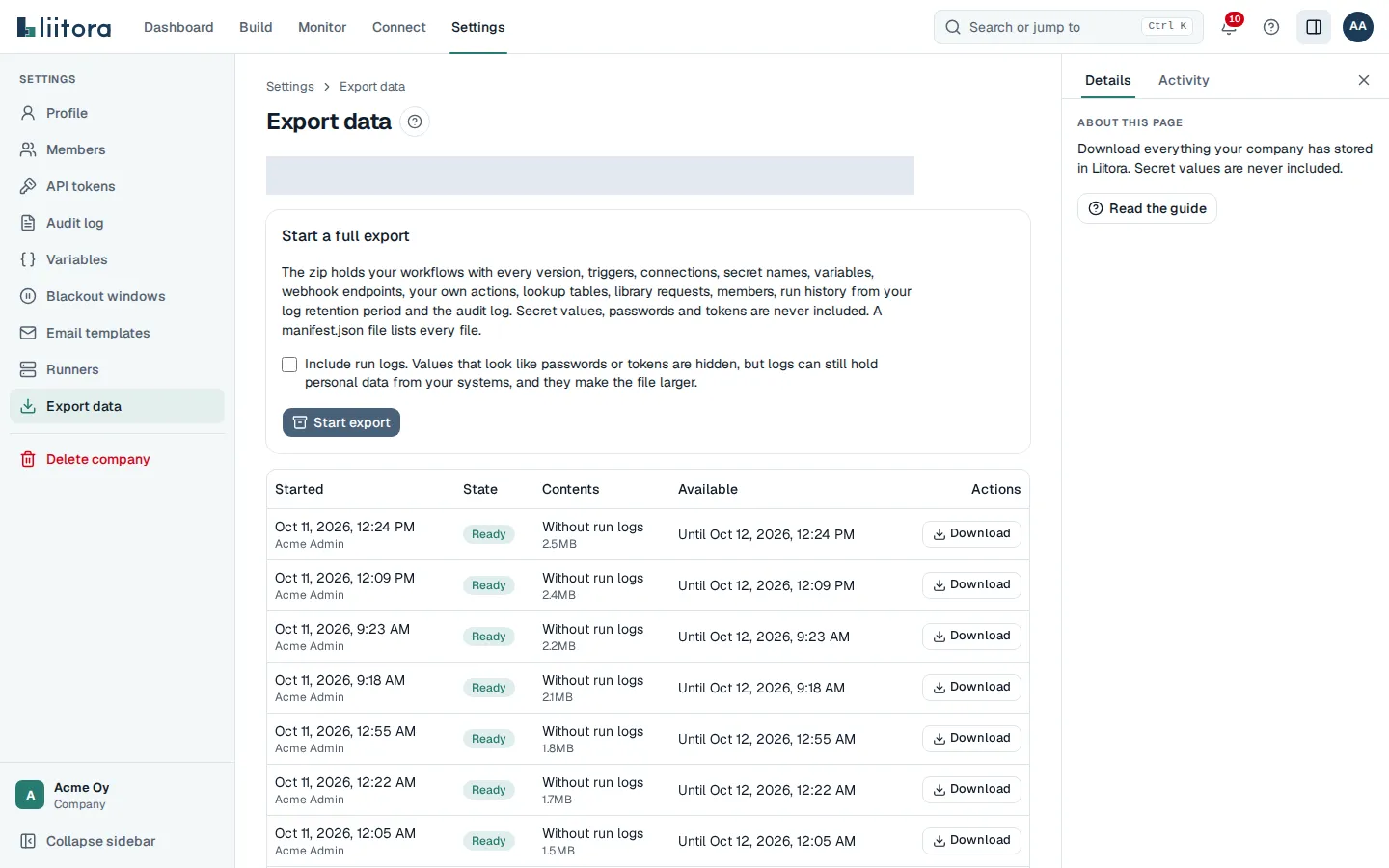Open the Audit log page
The height and width of the screenshot is (868, 1389).
[117, 223]
